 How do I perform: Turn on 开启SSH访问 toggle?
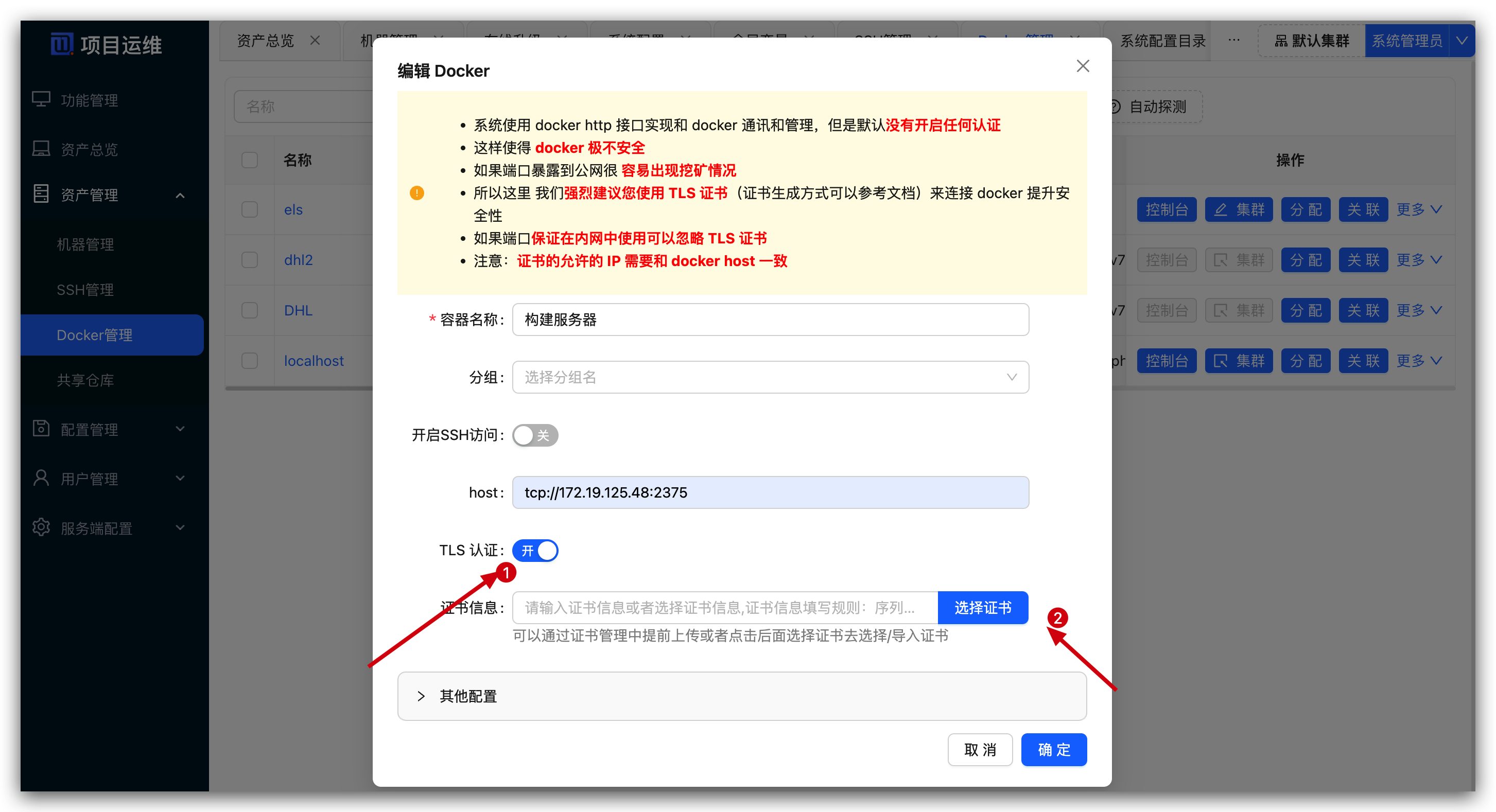535,435
